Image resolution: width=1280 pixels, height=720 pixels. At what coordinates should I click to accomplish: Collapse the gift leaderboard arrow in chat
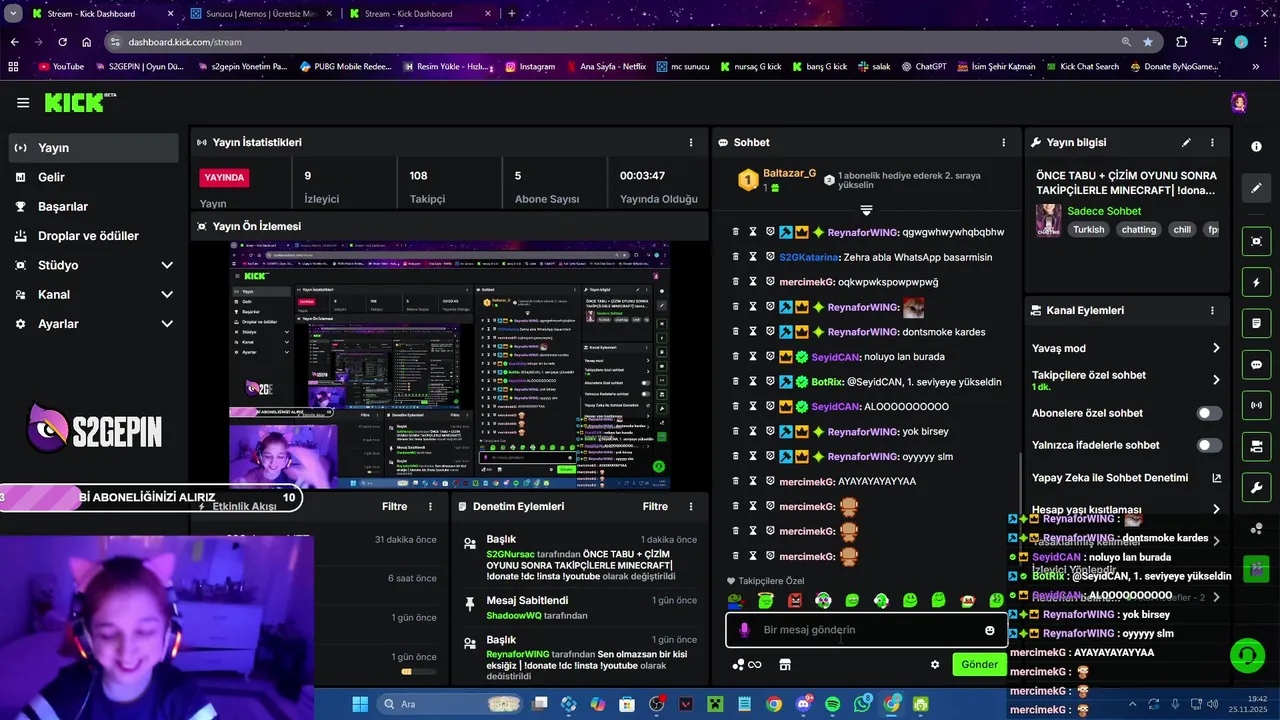(x=866, y=210)
